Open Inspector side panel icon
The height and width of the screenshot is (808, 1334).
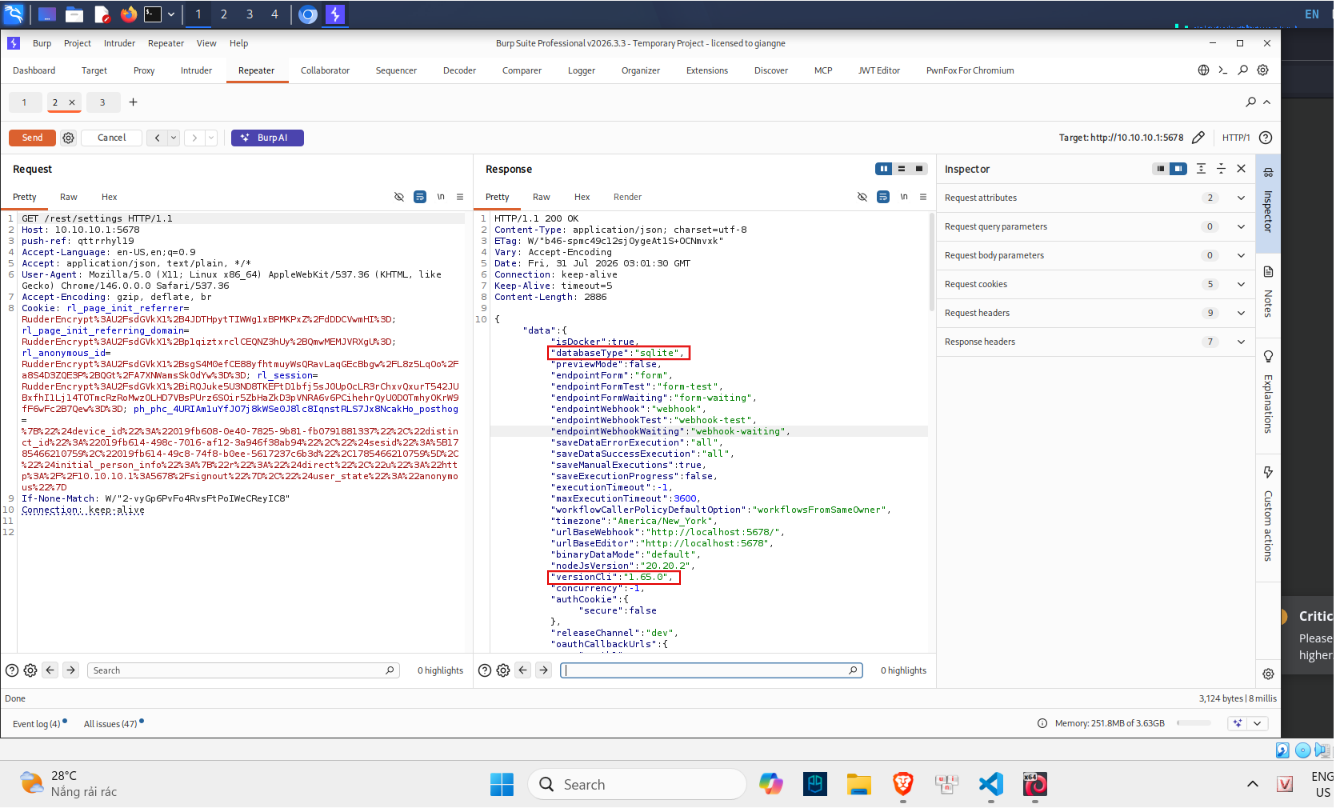(1268, 173)
